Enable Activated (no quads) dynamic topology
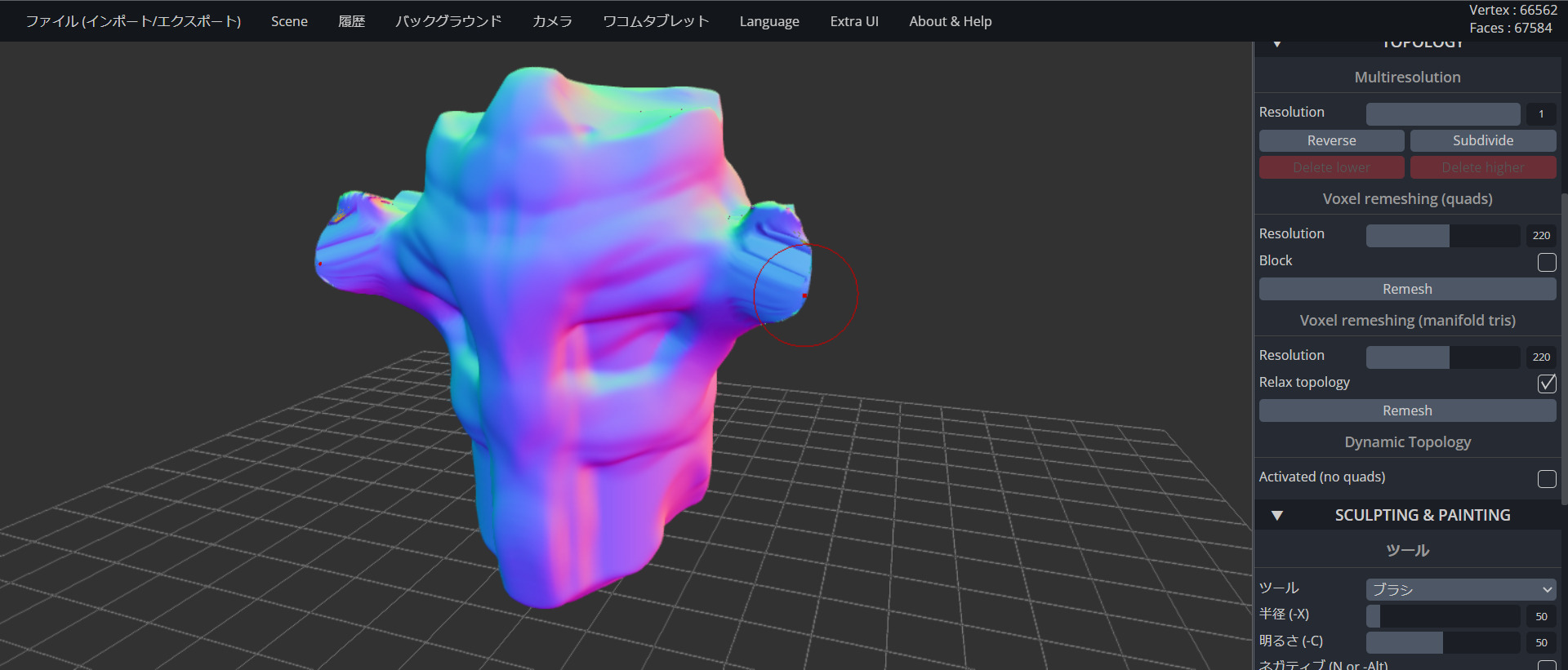The height and width of the screenshot is (670, 1568). (x=1547, y=479)
